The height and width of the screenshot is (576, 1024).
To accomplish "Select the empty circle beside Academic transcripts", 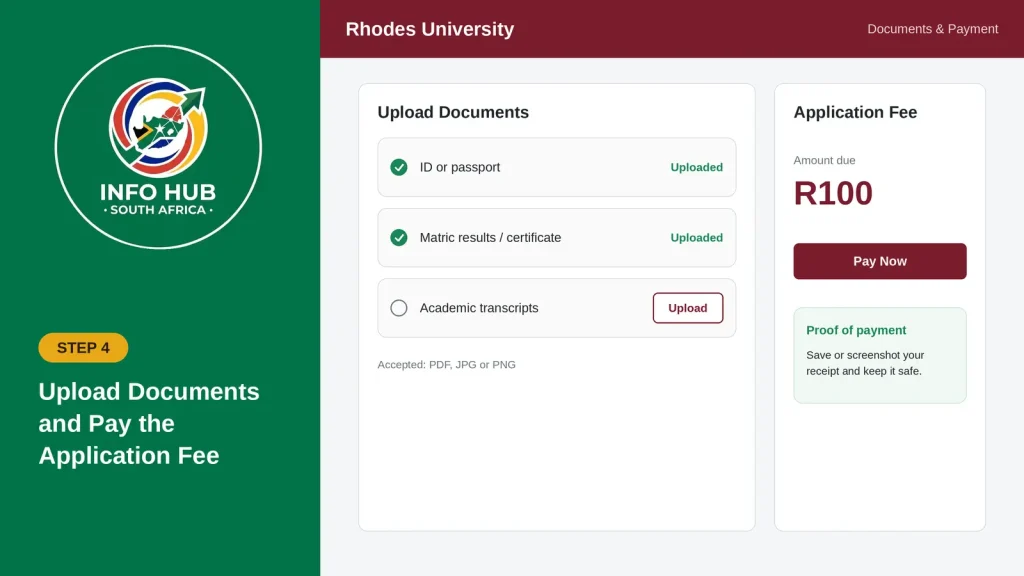I will [398, 308].
